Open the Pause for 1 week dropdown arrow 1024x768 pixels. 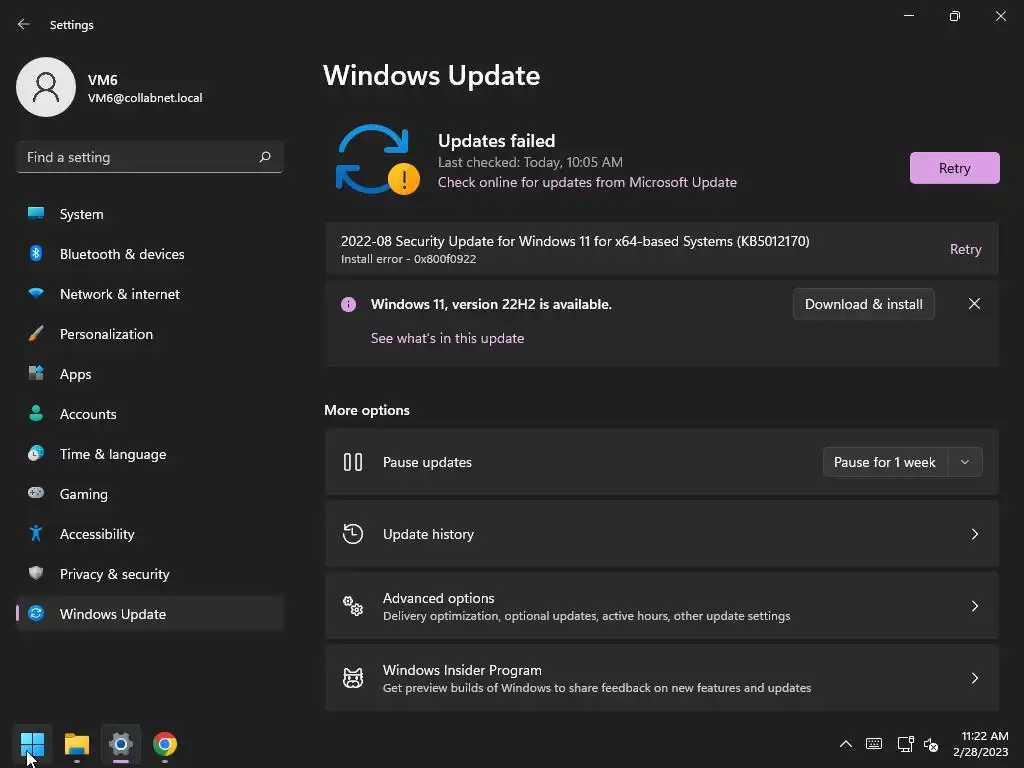pos(965,462)
